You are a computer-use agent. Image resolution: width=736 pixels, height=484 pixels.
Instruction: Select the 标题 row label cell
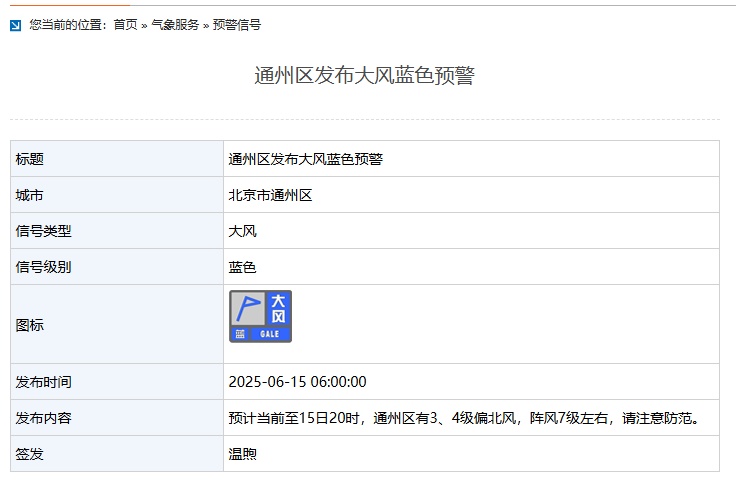30,159
